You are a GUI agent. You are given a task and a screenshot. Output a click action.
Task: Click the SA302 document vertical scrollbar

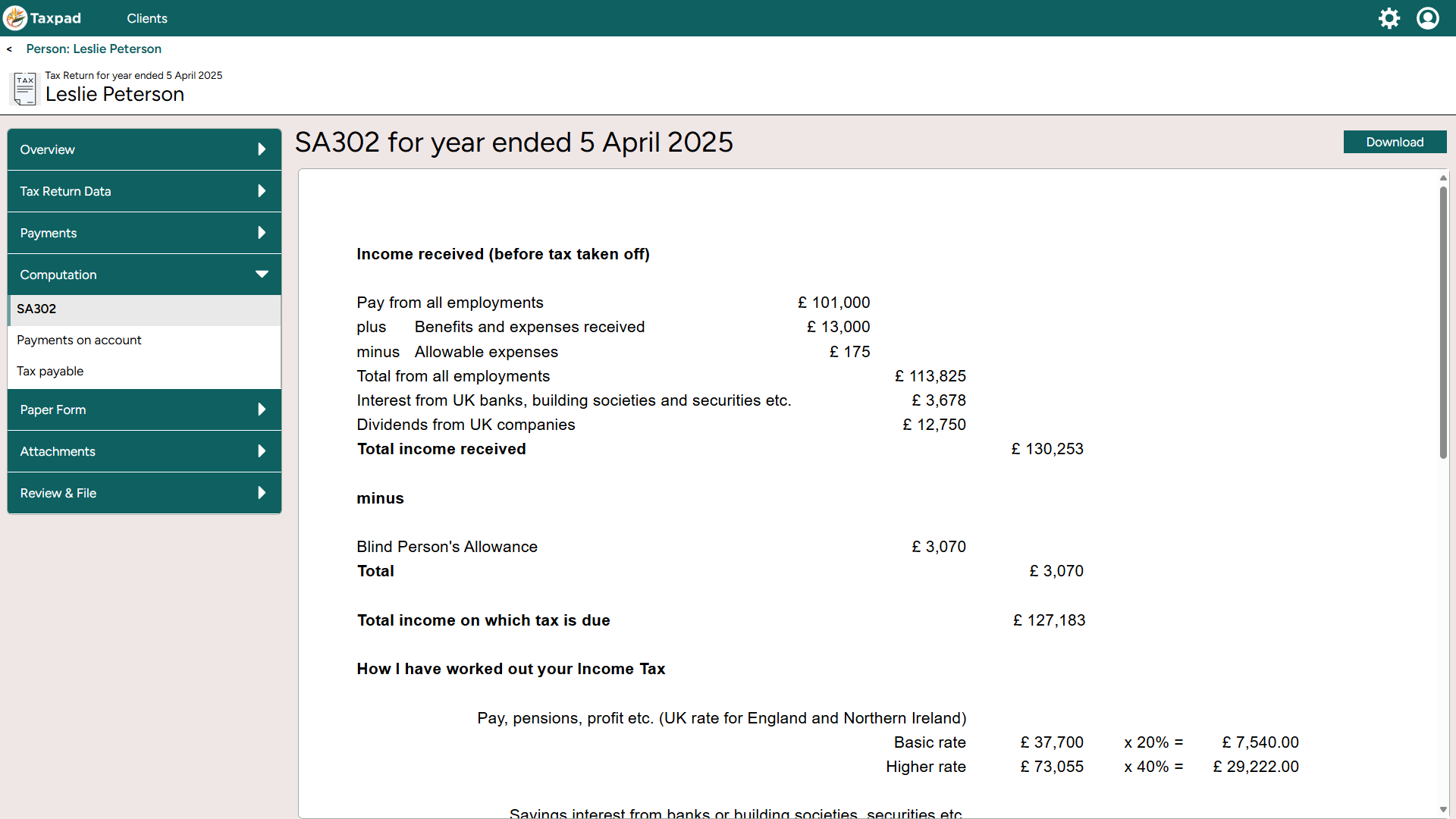coord(1443,322)
